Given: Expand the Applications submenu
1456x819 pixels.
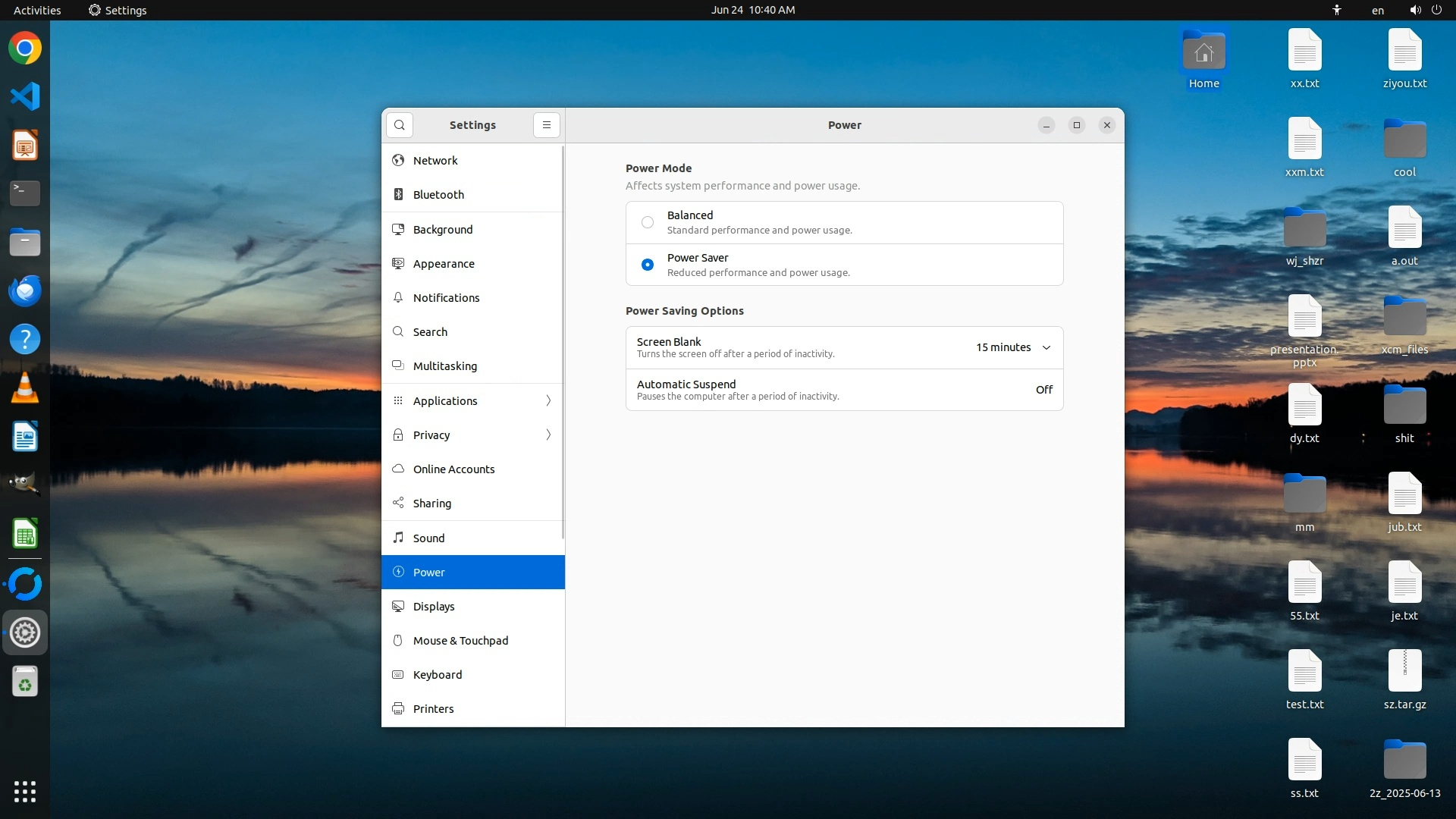Looking at the screenshot, I should click(548, 401).
